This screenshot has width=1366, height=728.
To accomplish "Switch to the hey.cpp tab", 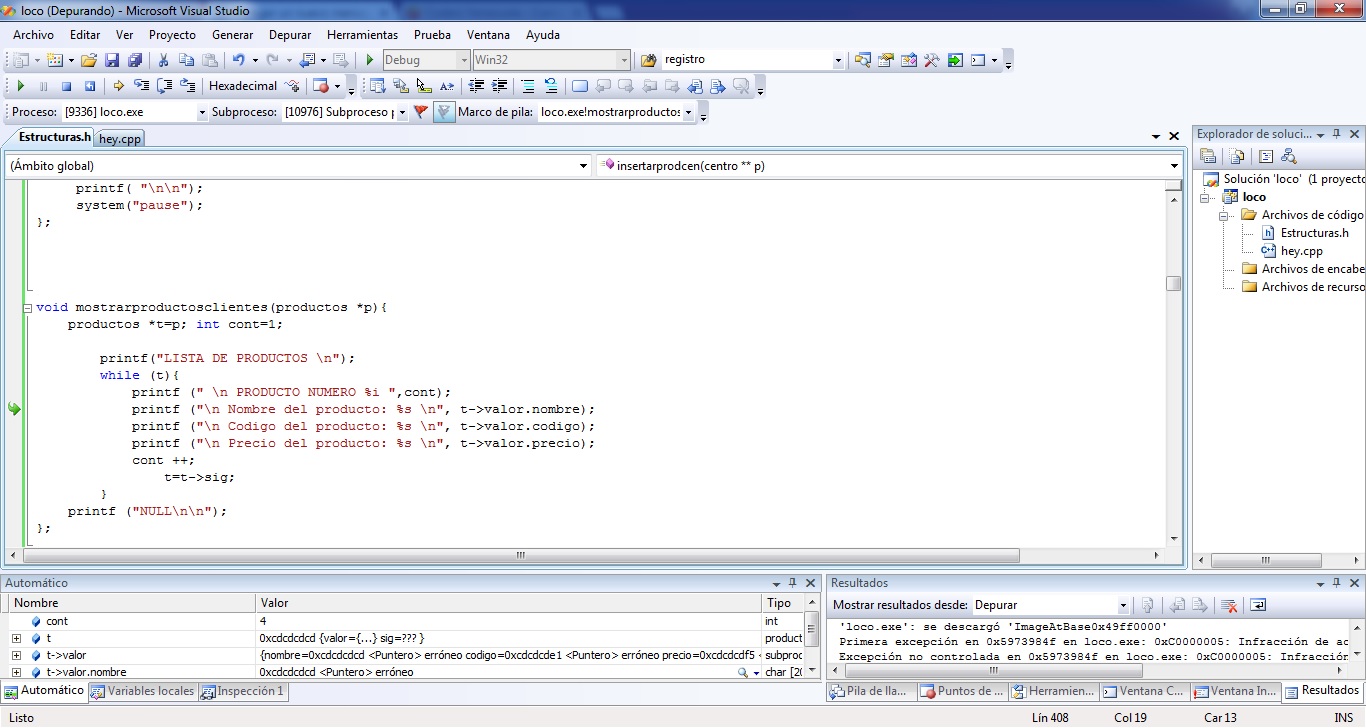I will pos(120,139).
